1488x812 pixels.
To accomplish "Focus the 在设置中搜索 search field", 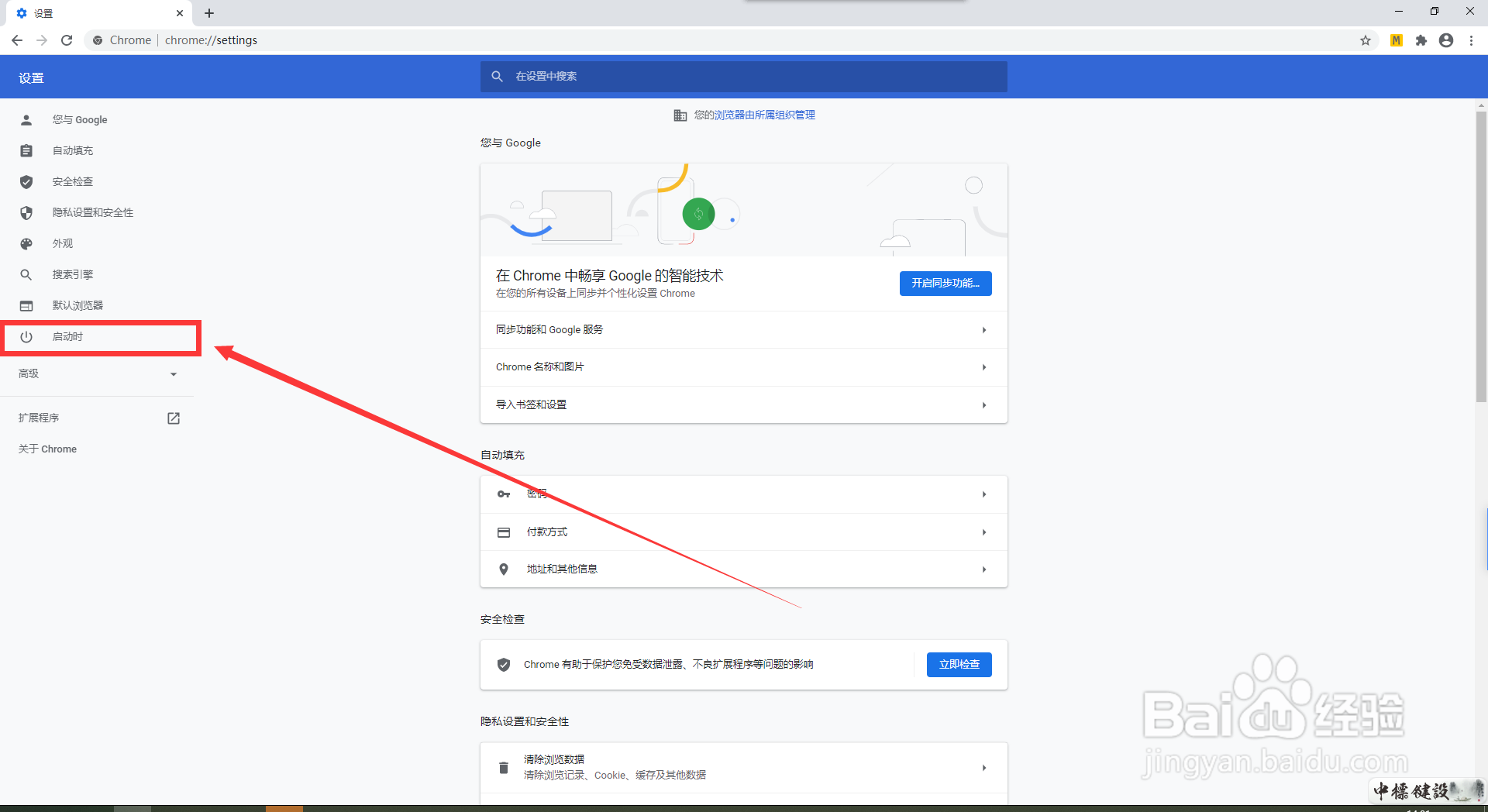I will [744, 77].
